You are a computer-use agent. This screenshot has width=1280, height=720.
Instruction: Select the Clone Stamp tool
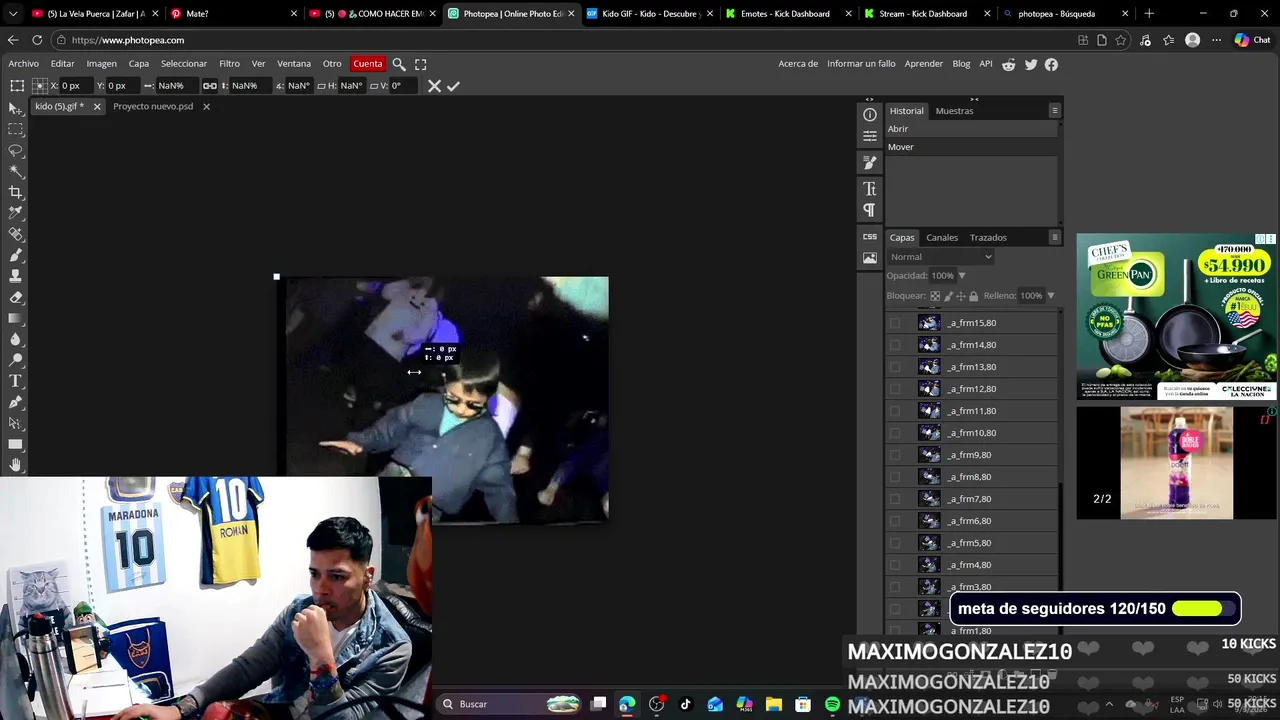pyautogui.click(x=15, y=276)
